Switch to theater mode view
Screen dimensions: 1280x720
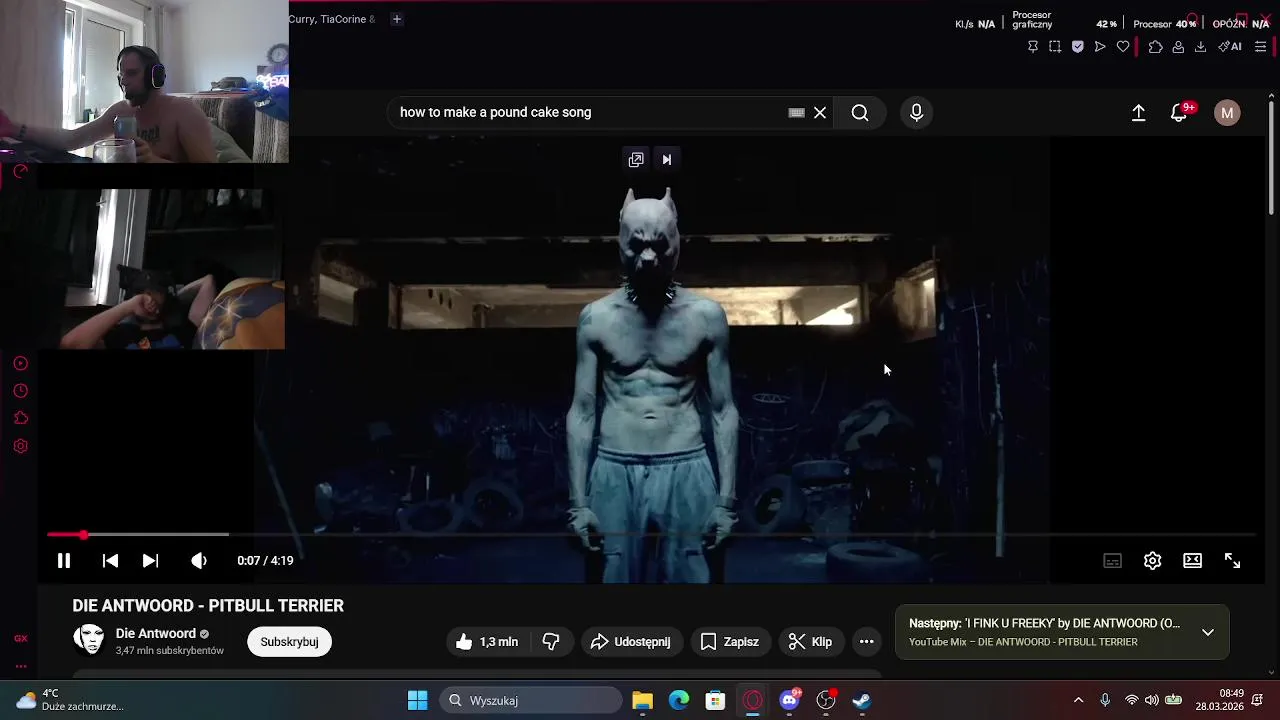tap(1192, 561)
